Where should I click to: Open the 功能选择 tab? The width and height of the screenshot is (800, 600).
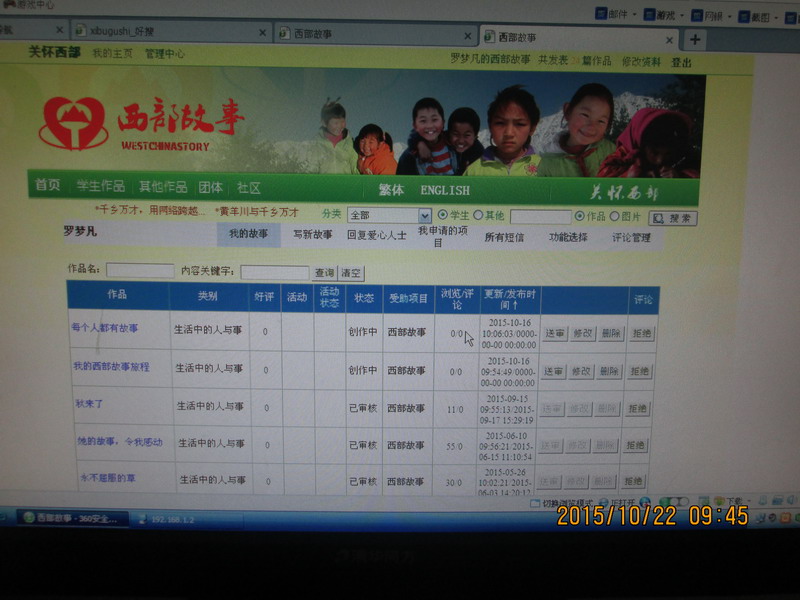568,238
